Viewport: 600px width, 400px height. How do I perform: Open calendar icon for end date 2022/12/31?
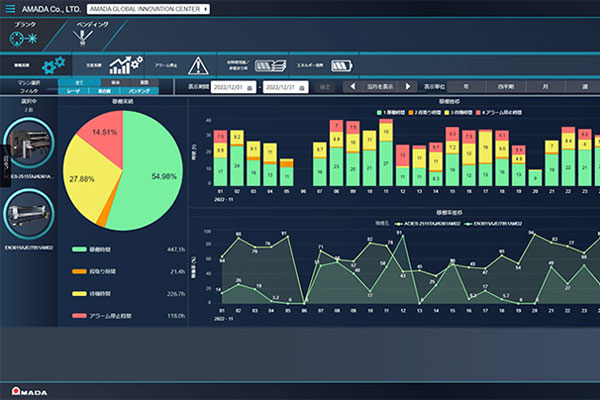coord(302,88)
